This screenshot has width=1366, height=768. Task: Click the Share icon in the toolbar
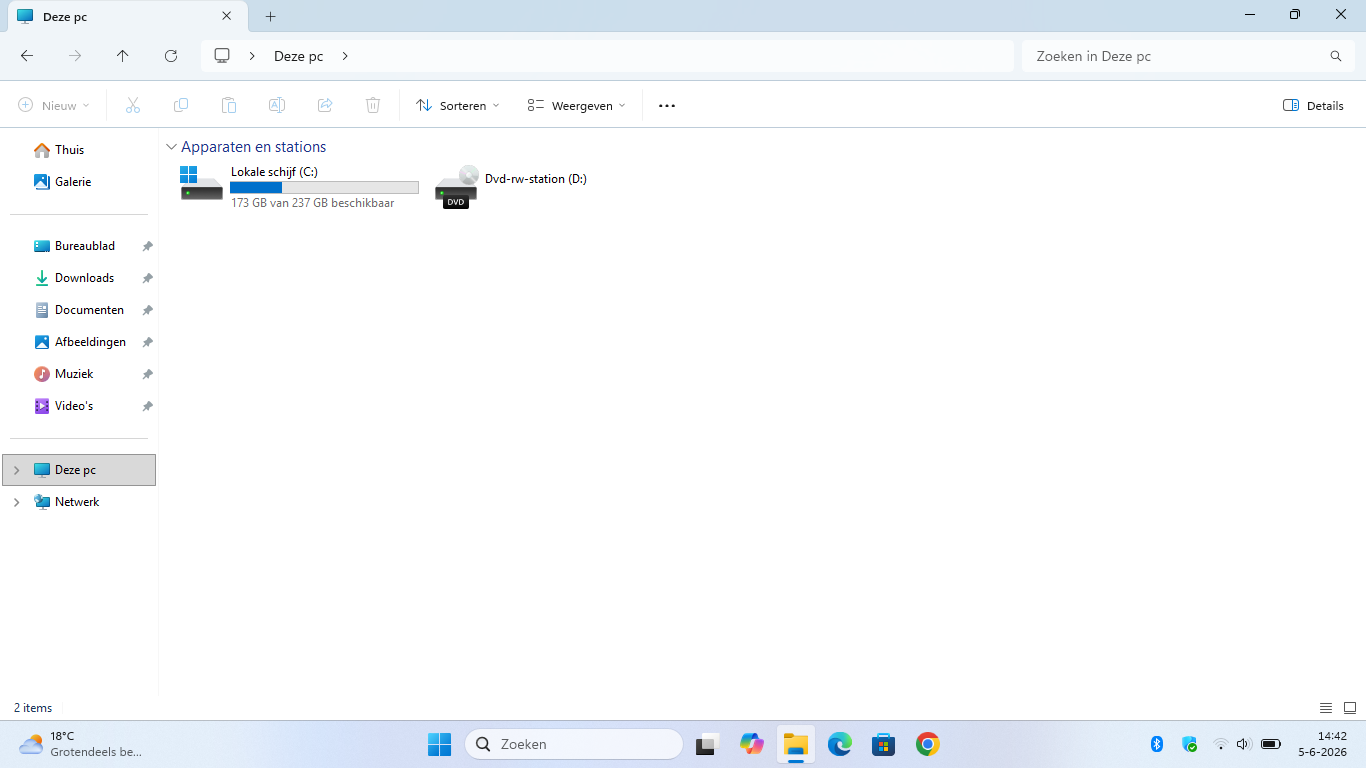click(x=325, y=105)
